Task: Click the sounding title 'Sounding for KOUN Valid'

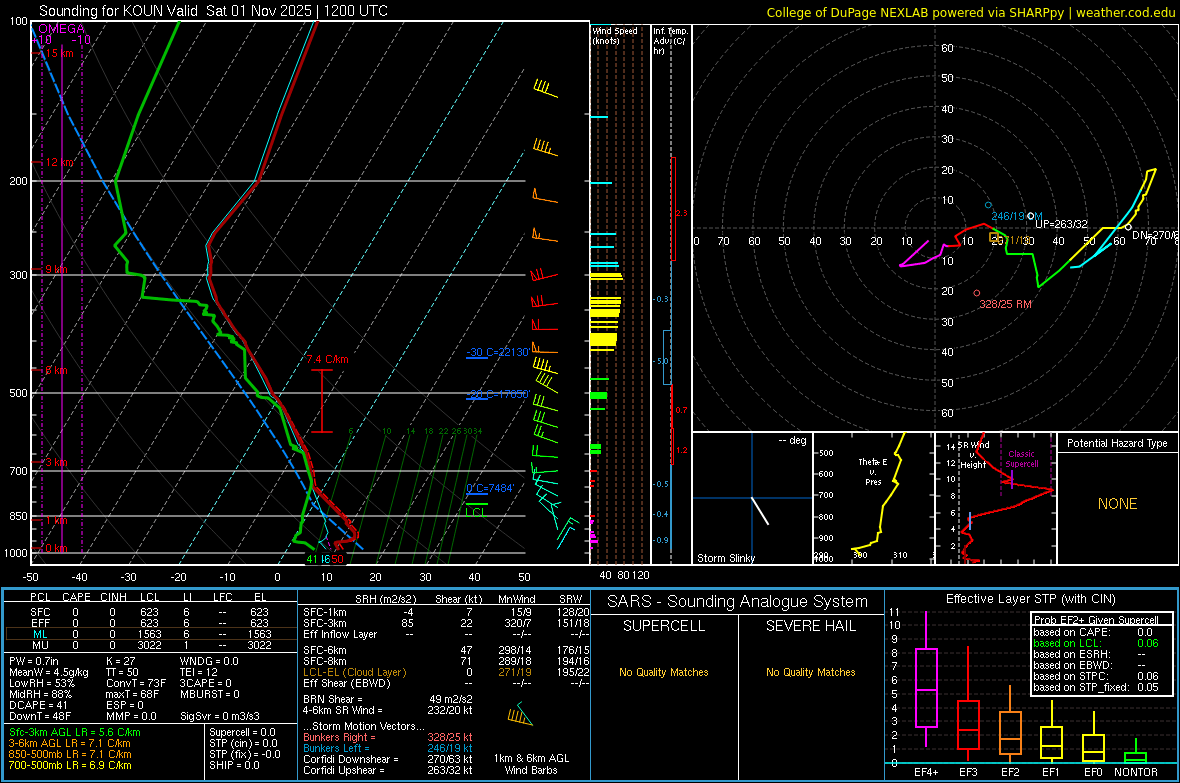Action: [118, 11]
